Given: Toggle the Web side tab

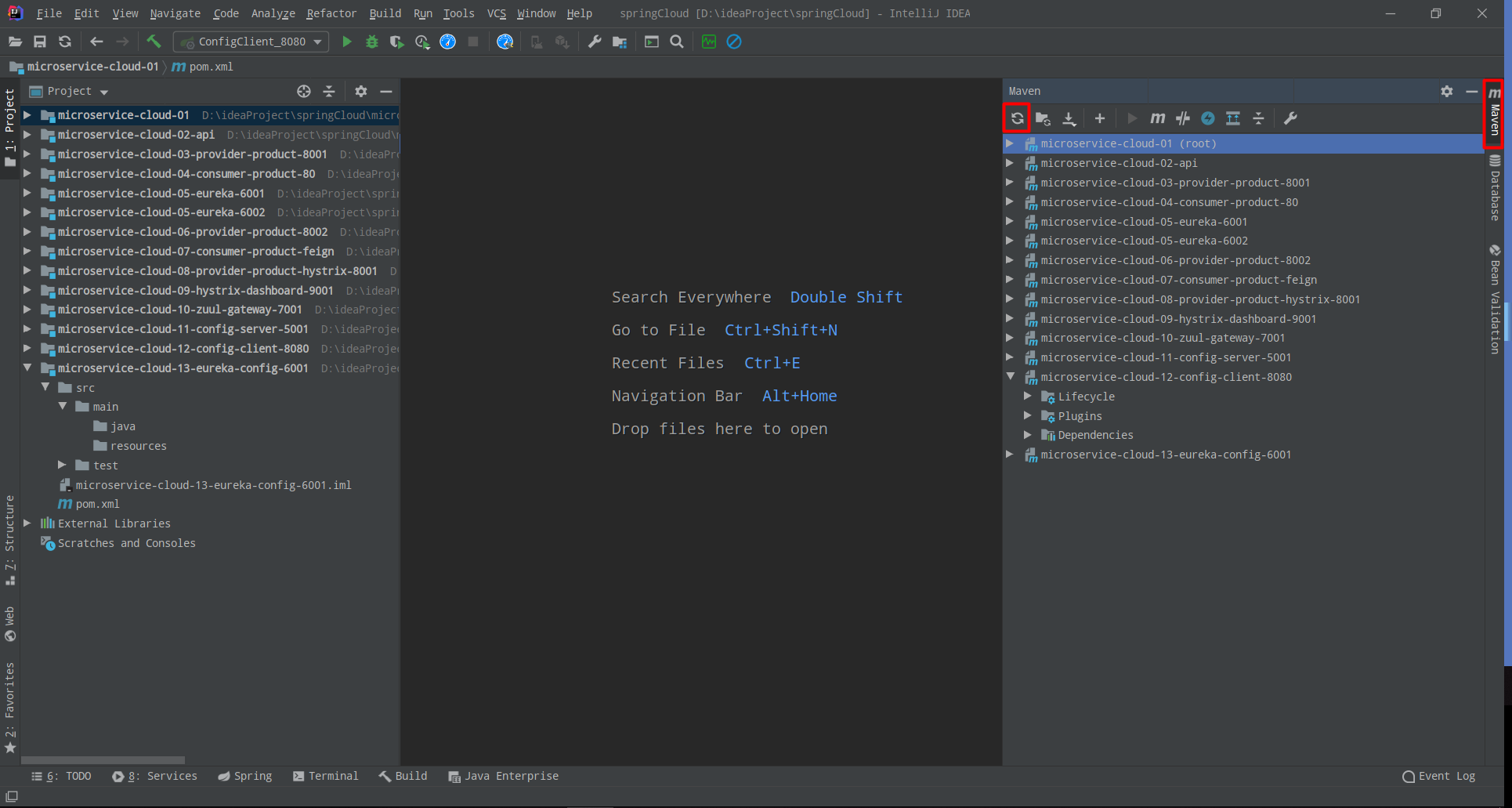Looking at the screenshot, I should coord(9,624).
